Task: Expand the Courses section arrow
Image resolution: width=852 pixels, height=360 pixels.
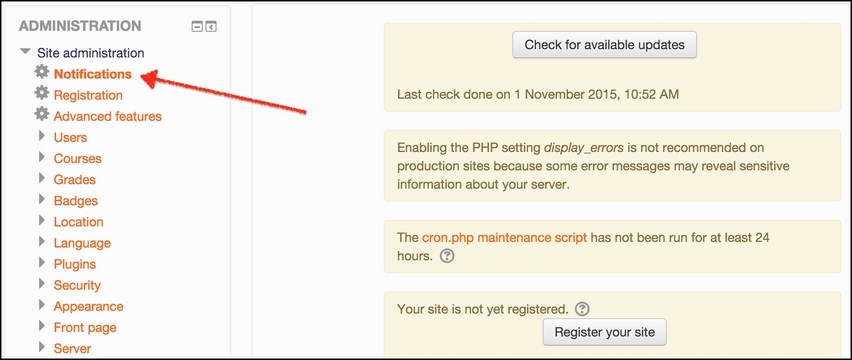Action: (42, 157)
